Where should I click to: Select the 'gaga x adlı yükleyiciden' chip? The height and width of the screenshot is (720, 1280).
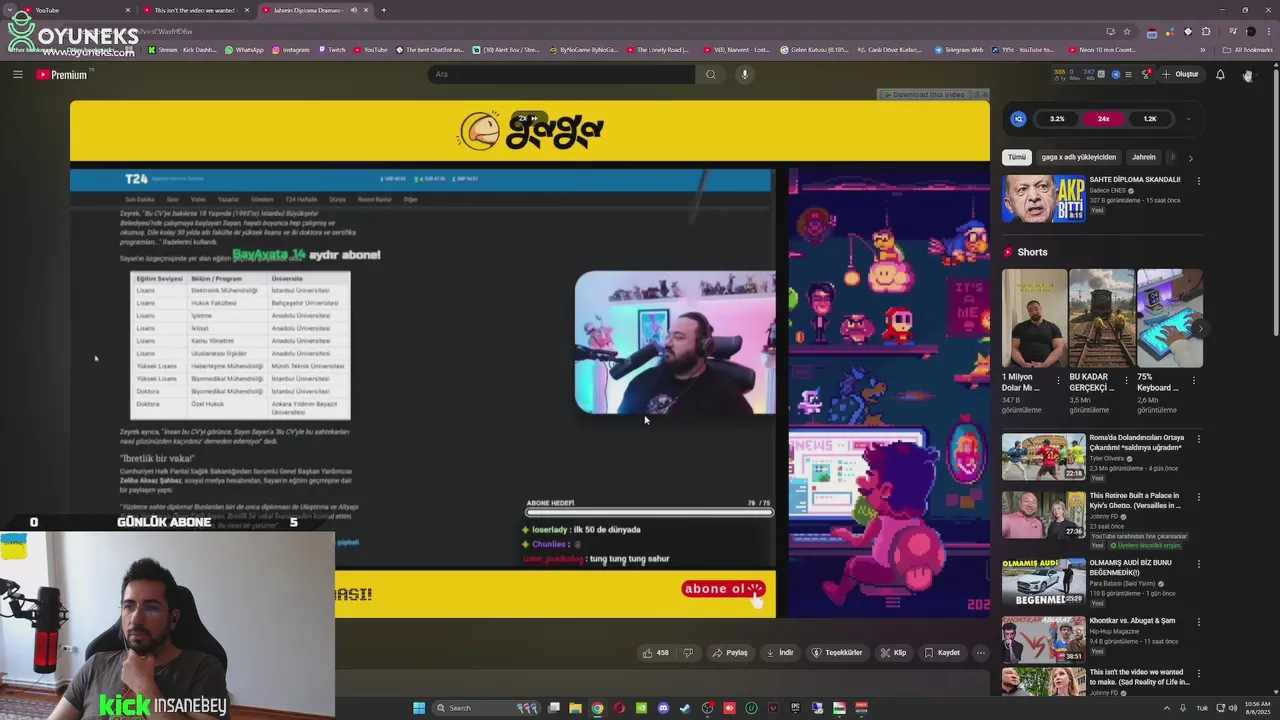1078,157
